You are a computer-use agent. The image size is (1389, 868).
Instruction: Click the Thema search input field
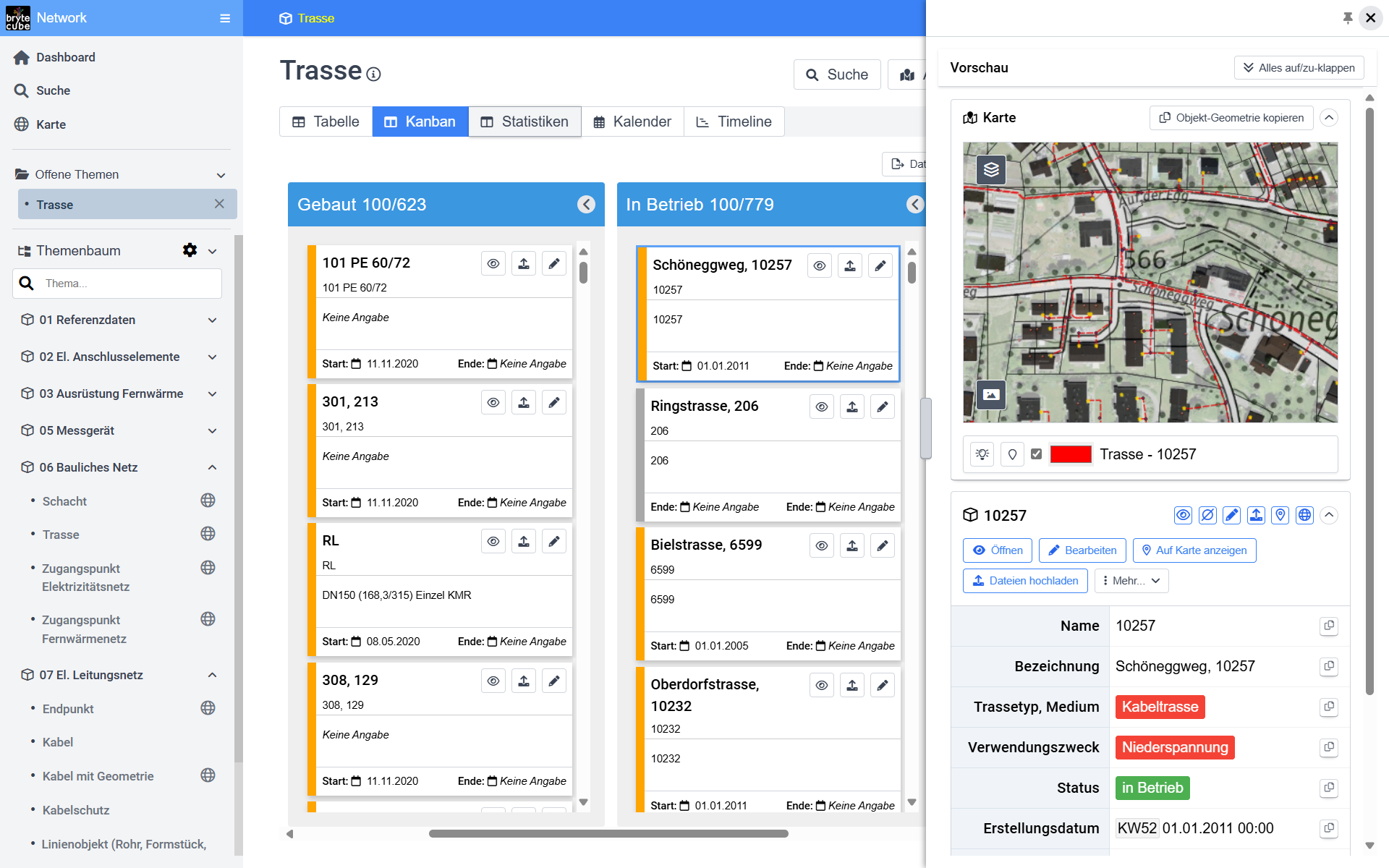(x=130, y=284)
